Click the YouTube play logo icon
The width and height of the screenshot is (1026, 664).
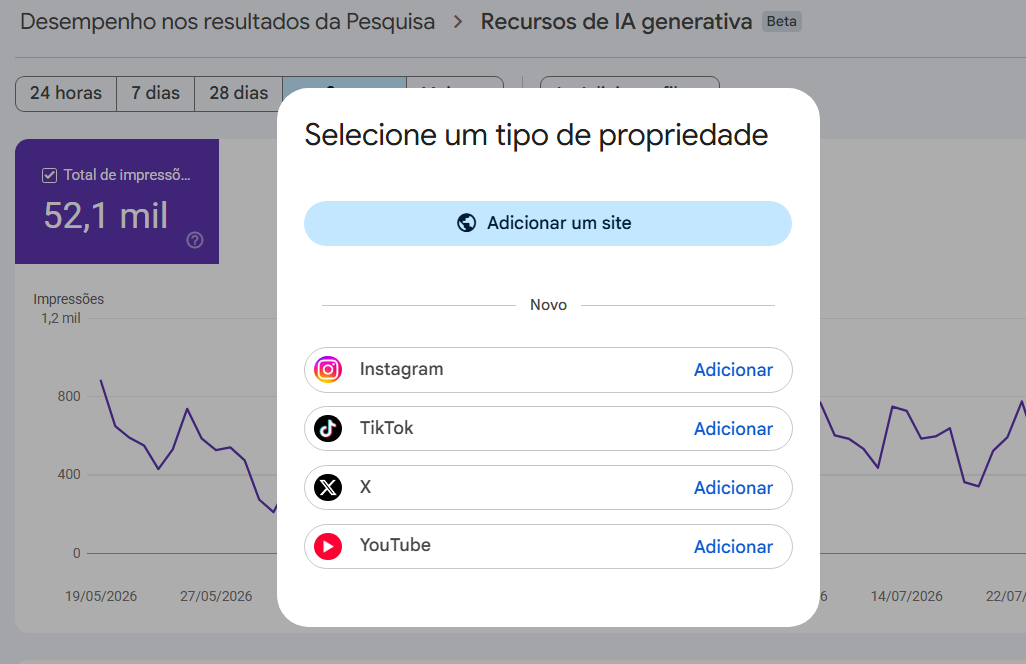tap(328, 546)
